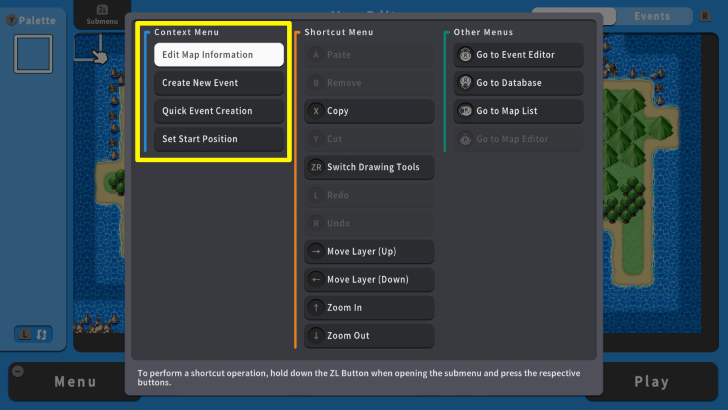Click the right arrow icon of Move Layer (Up)
The image size is (728, 410).
point(316,251)
